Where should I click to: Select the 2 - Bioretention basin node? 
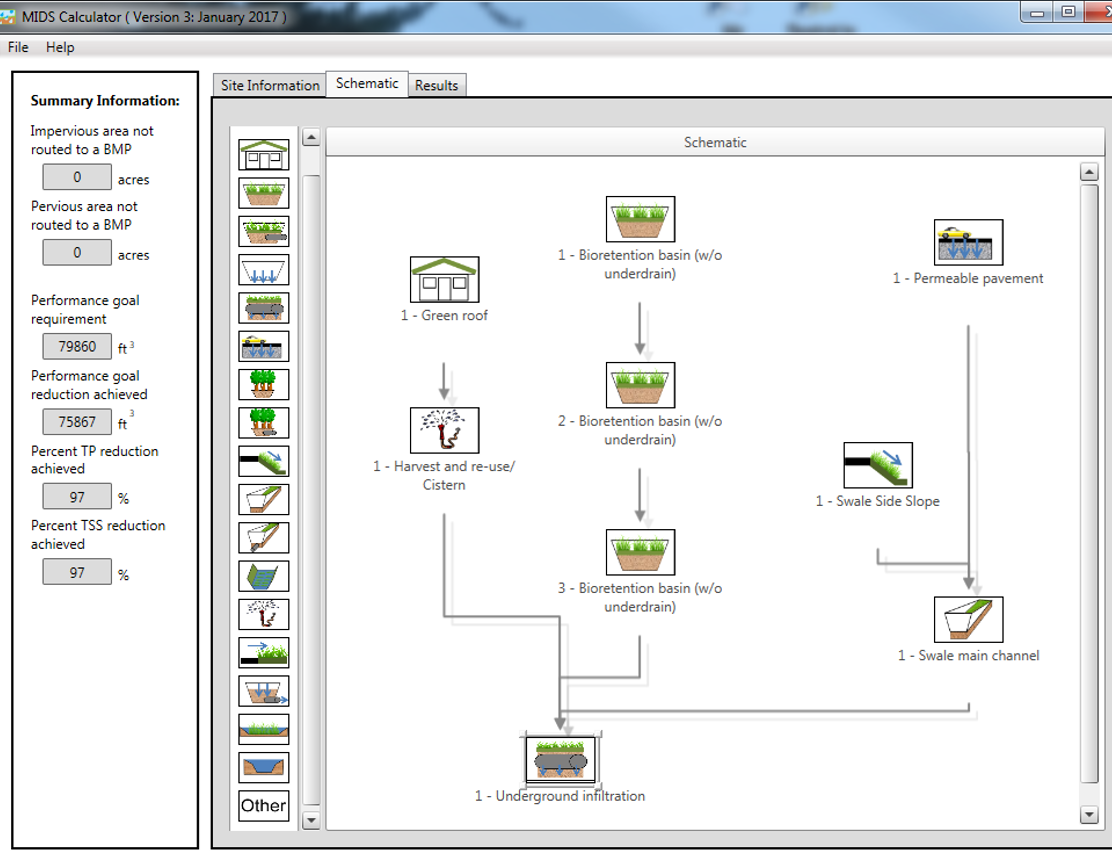tap(641, 385)
